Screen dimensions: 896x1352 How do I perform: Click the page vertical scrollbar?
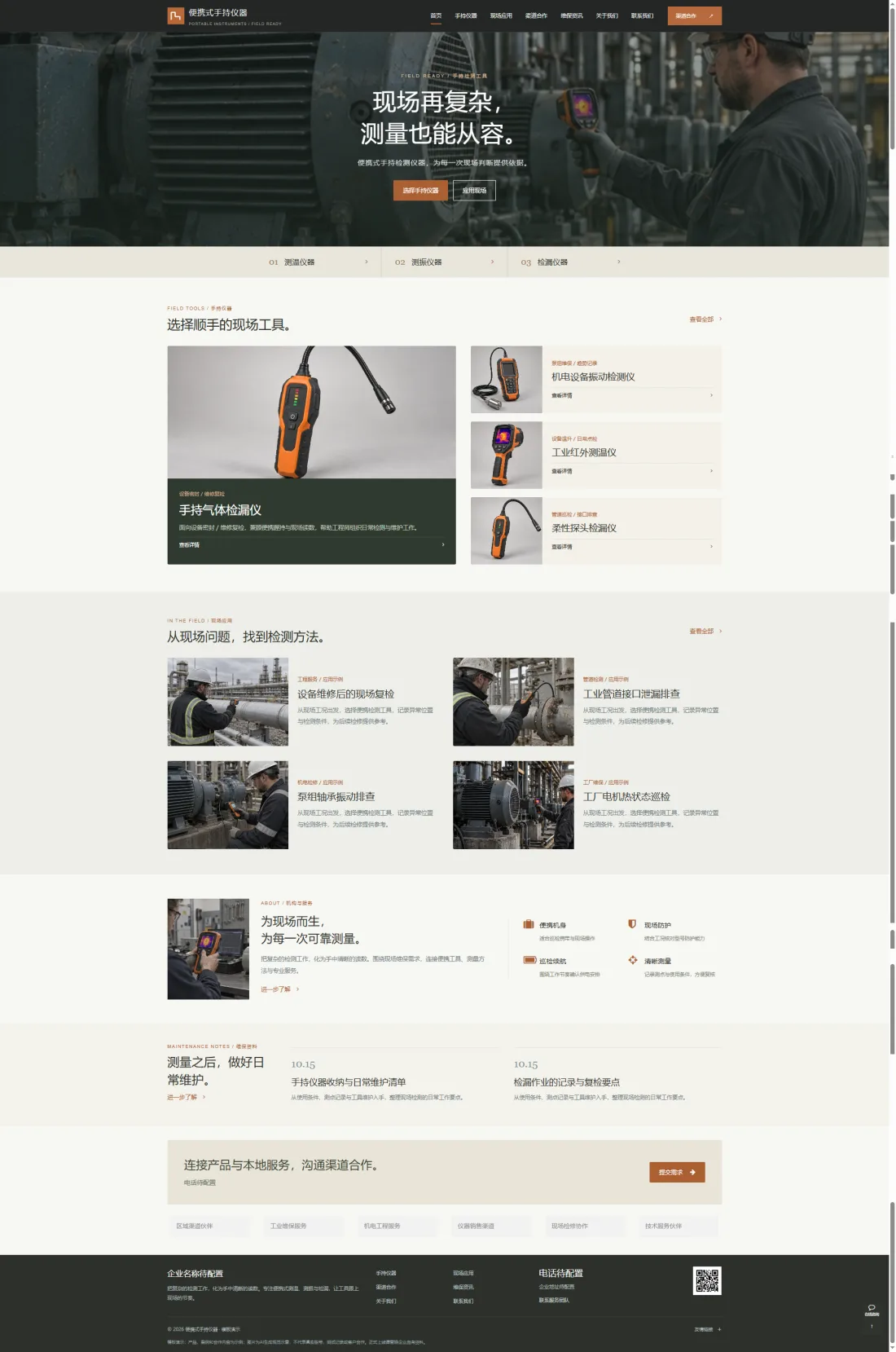click(x=892, y=676)
